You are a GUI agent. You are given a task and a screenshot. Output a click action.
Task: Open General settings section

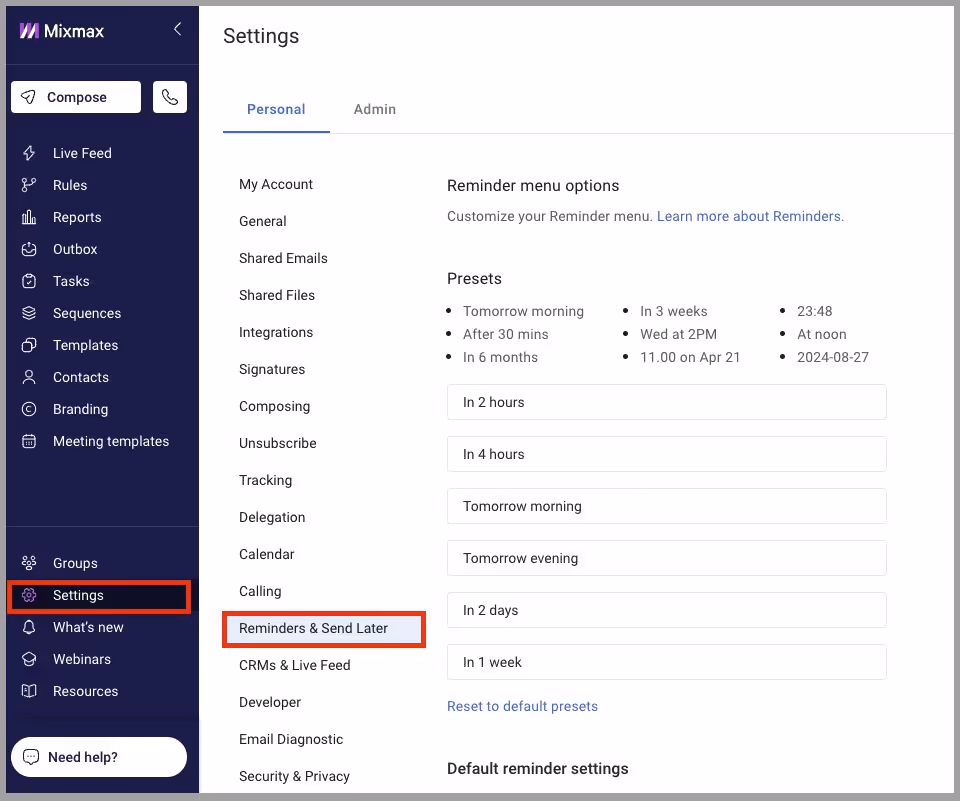262,221
